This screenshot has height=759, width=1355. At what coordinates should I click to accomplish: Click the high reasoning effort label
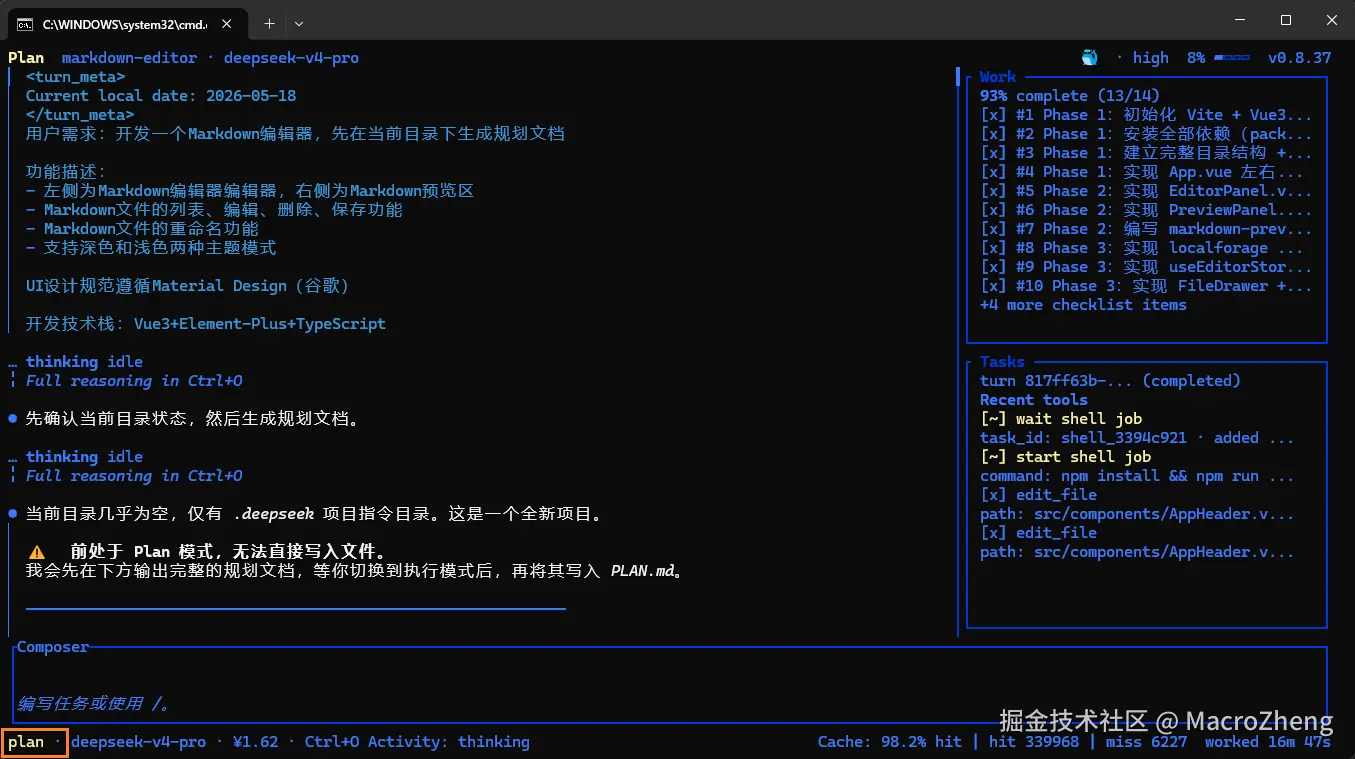coord(1150,58)
